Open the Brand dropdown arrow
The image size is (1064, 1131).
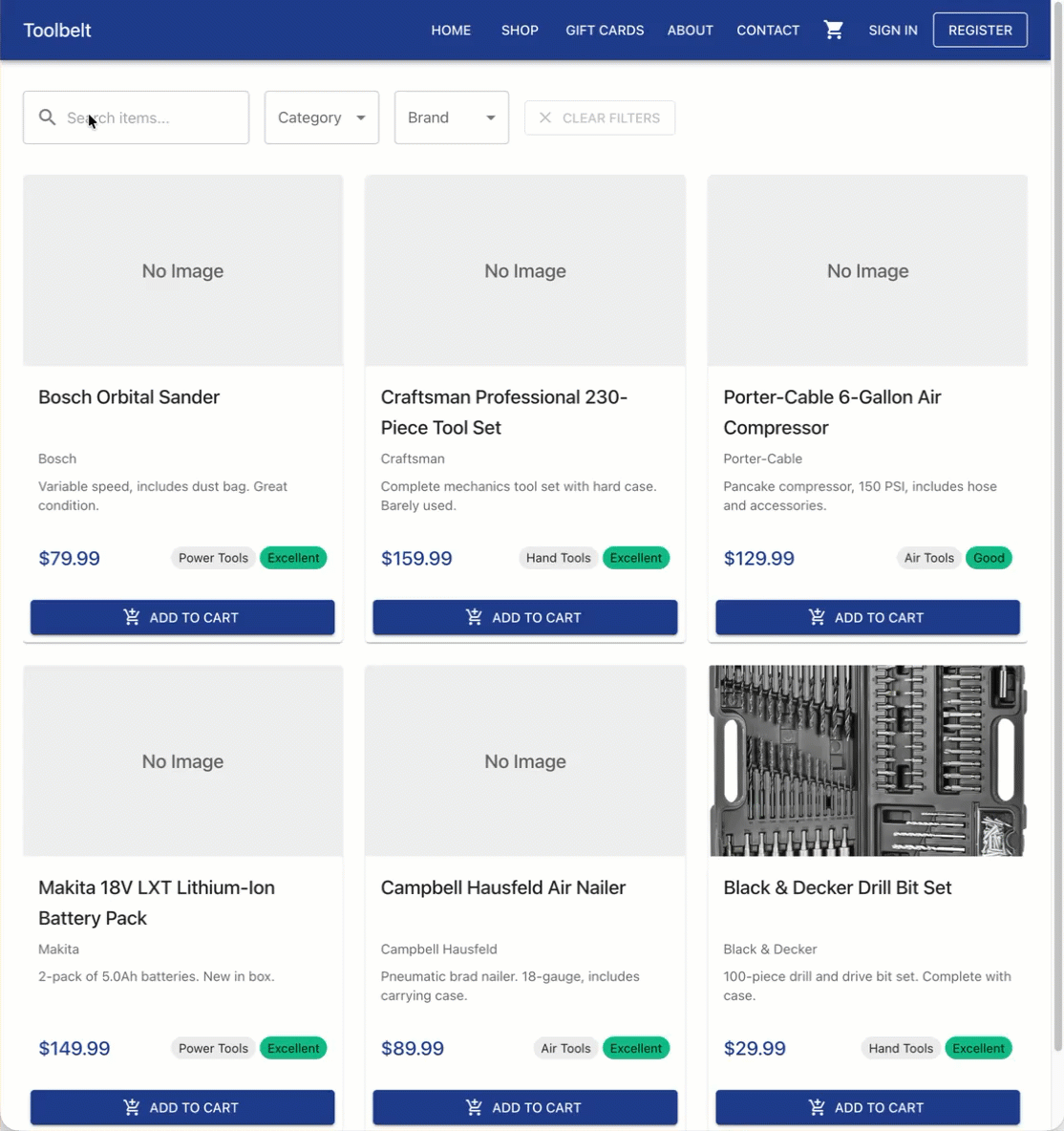(x=491, y=117)
